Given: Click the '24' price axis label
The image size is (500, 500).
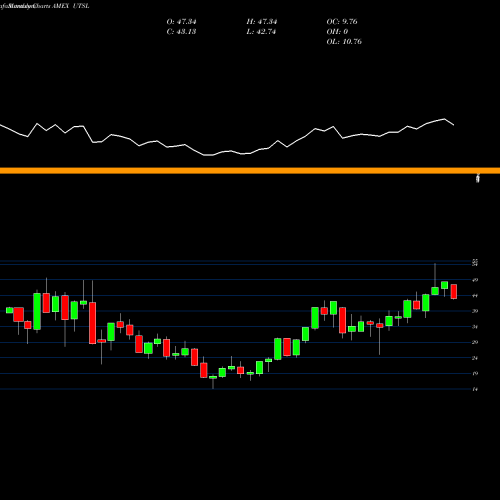Looking at the screenshot, I should click(475, 358).
